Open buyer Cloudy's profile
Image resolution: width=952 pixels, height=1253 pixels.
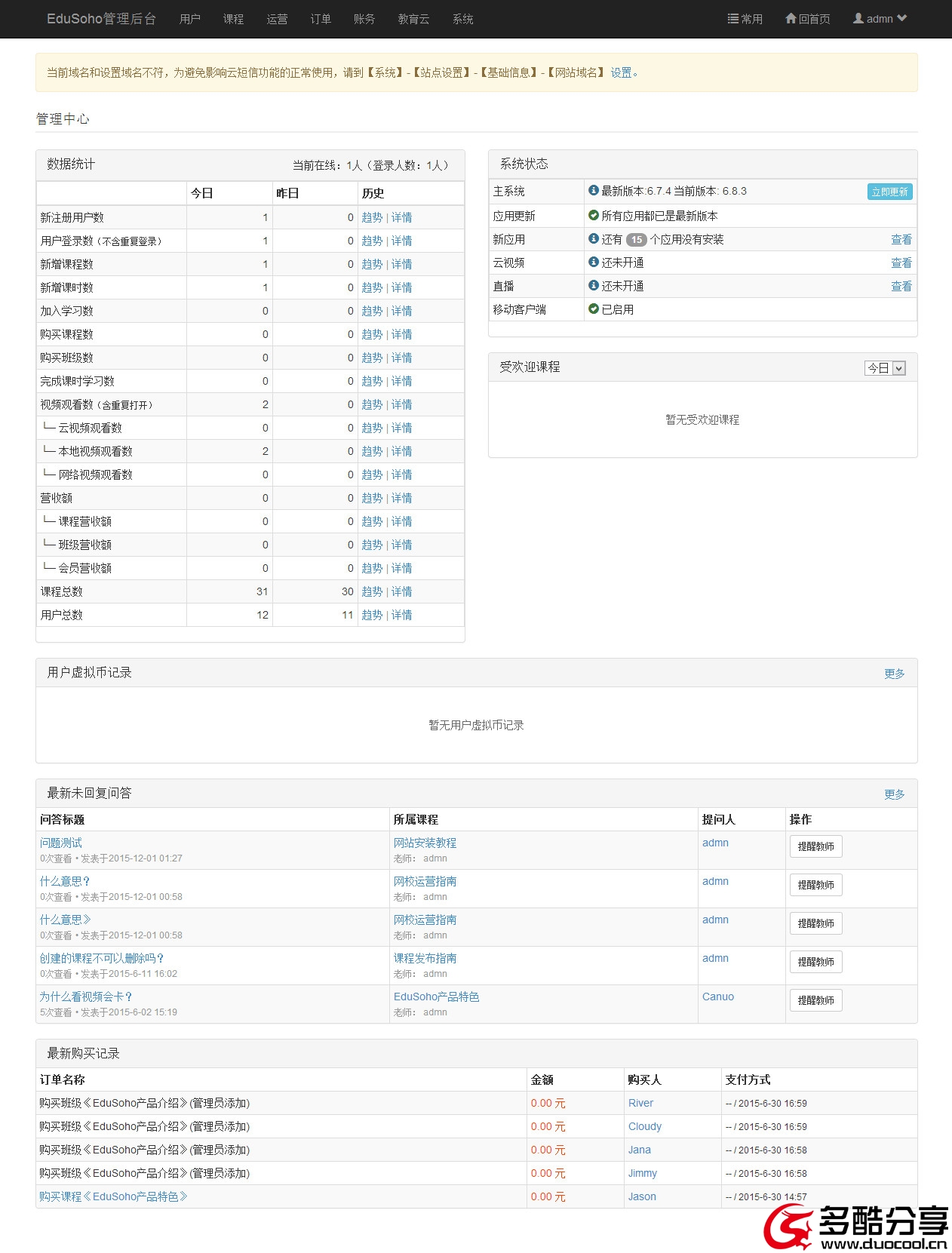(645, 1126)
